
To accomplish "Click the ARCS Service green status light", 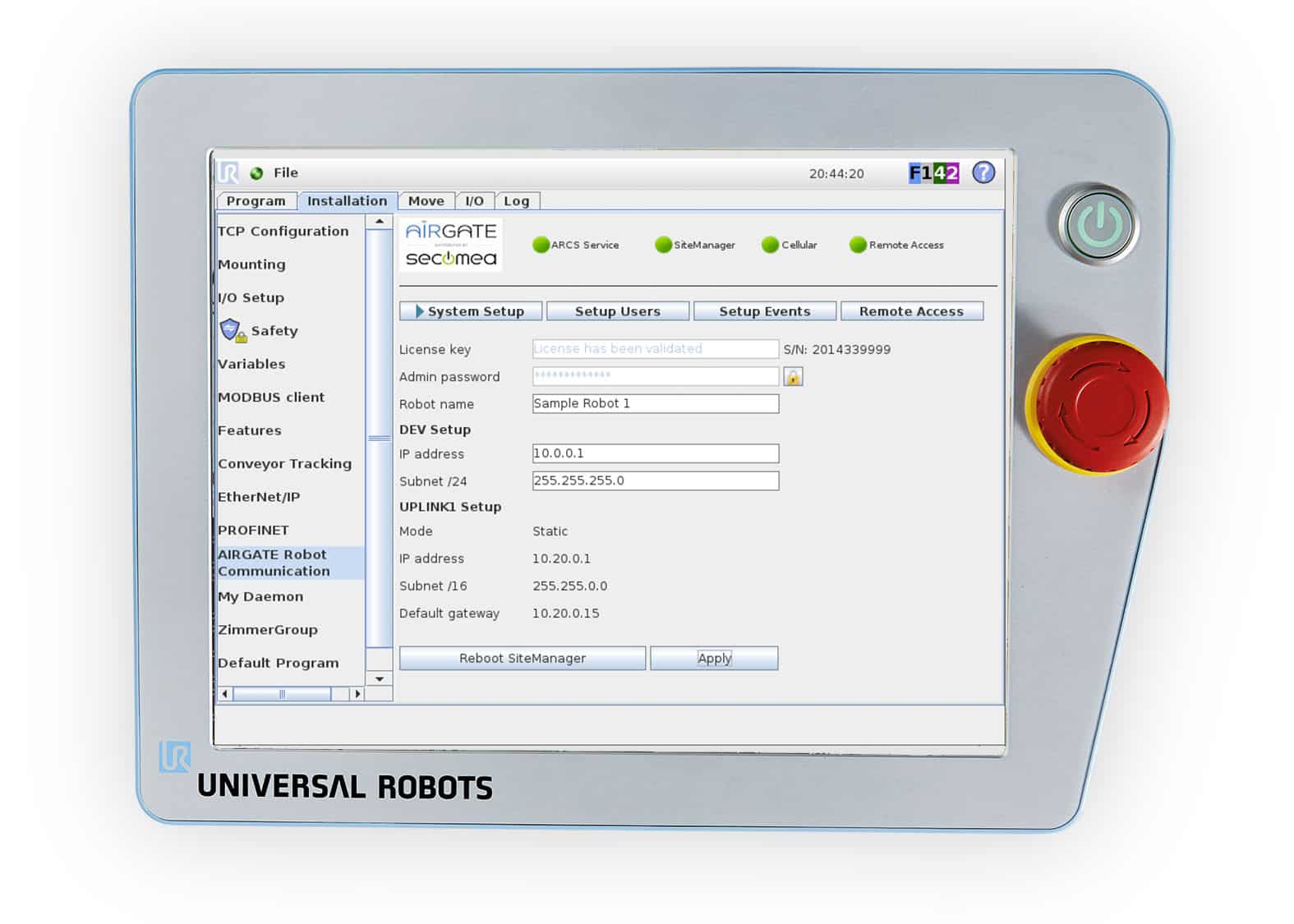I will 541,245.
